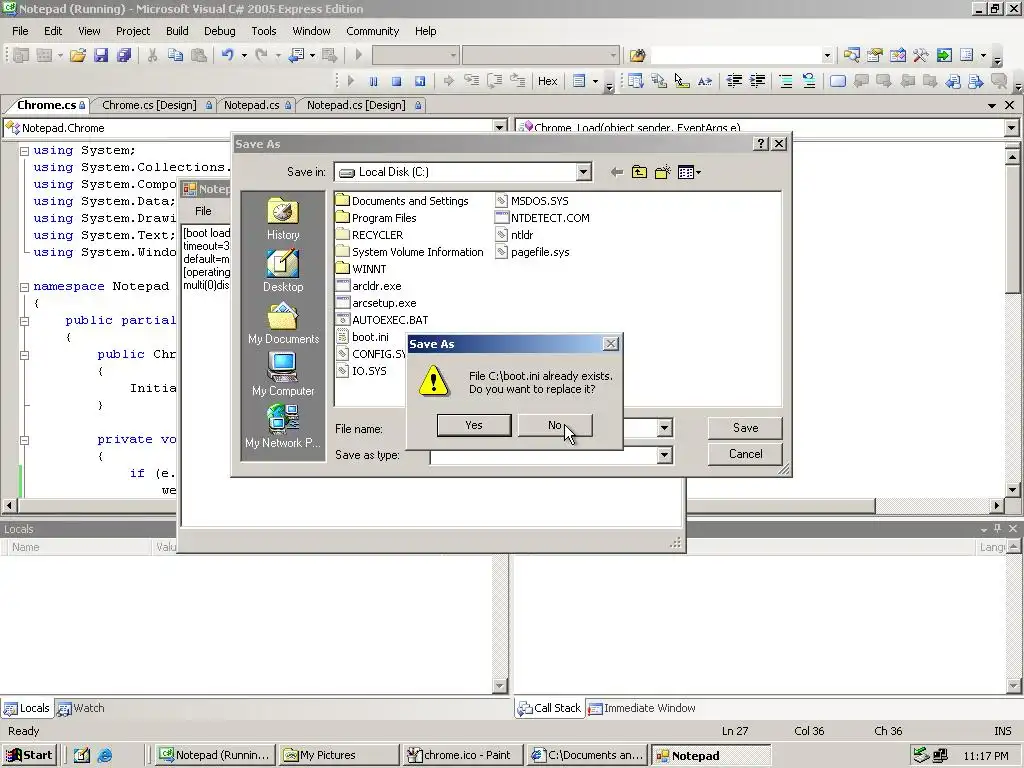Image resolution: width=1024 pixels, height=768 pixels.
Task: Expand the Save in Local Disk dropdown
Action: [583, 172]
